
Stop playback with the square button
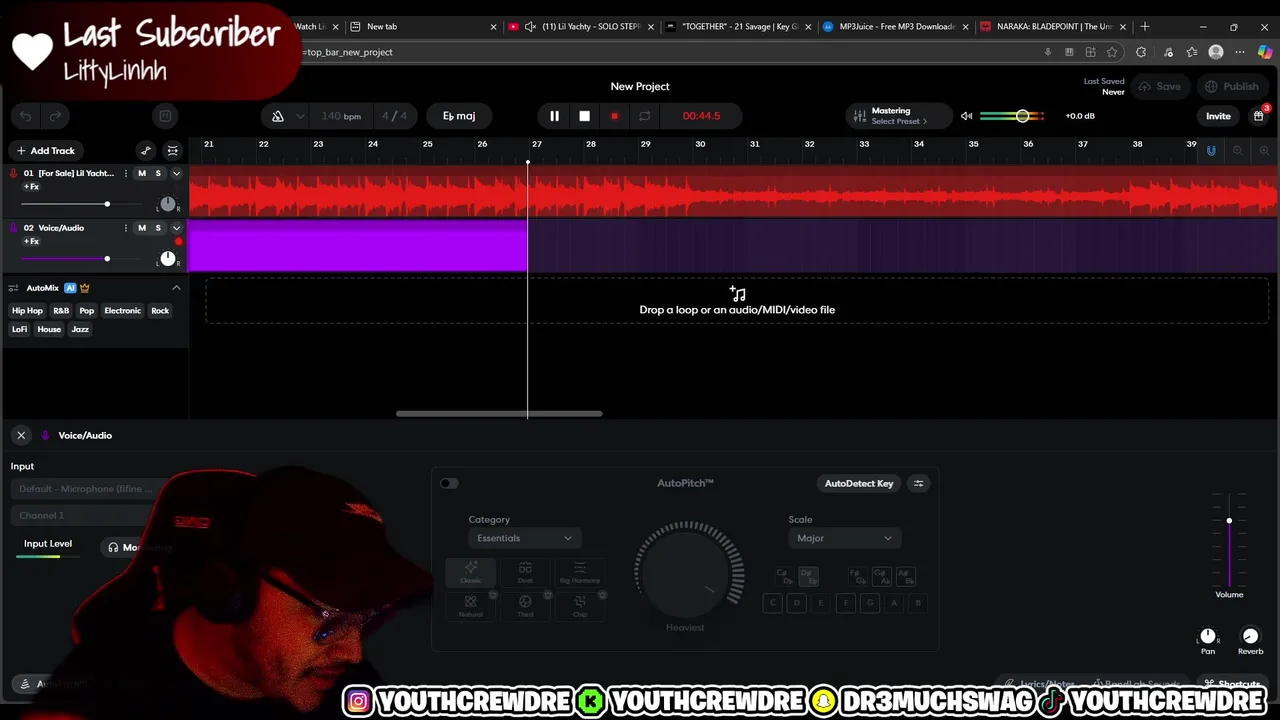click(584, 116)
